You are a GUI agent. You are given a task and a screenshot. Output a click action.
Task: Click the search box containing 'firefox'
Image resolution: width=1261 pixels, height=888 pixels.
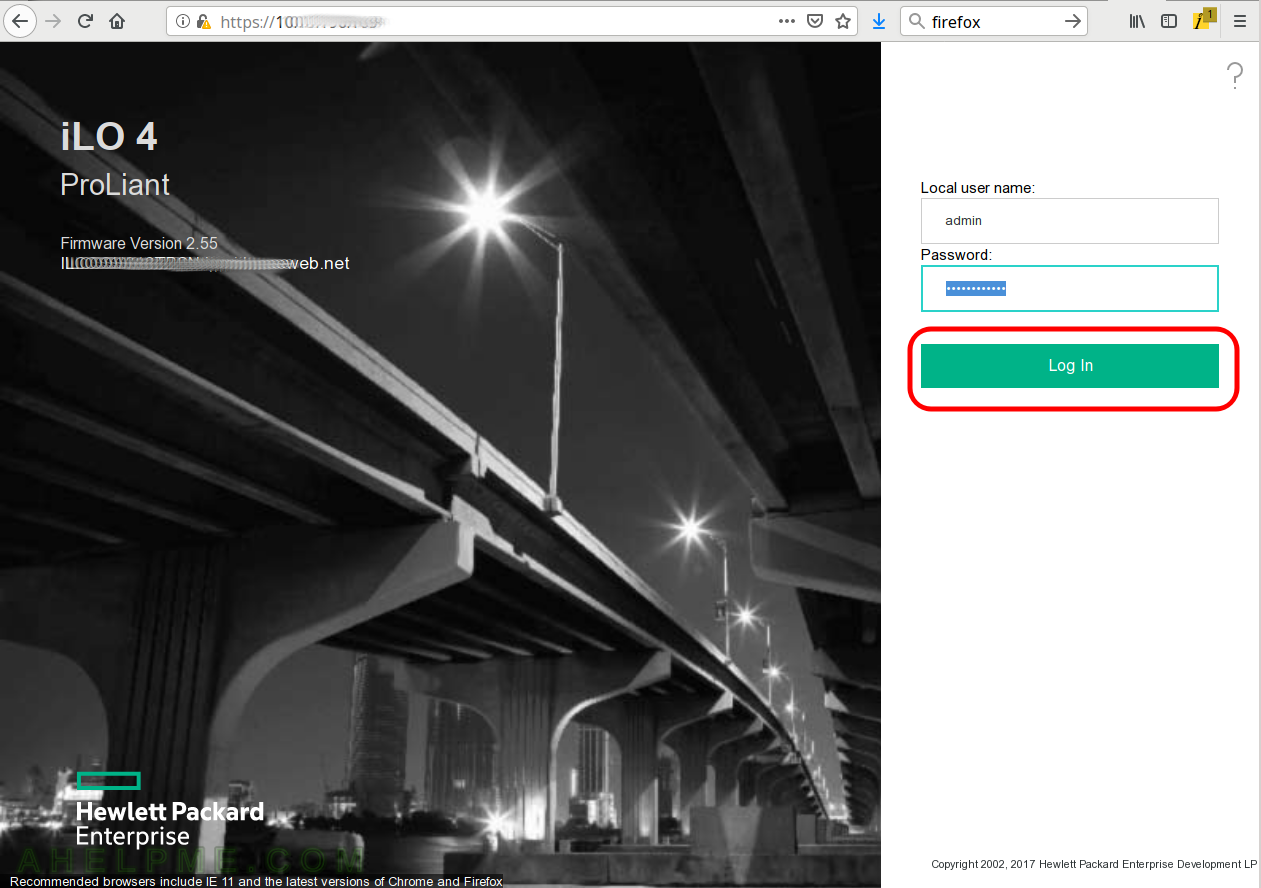tap(995, 21)
